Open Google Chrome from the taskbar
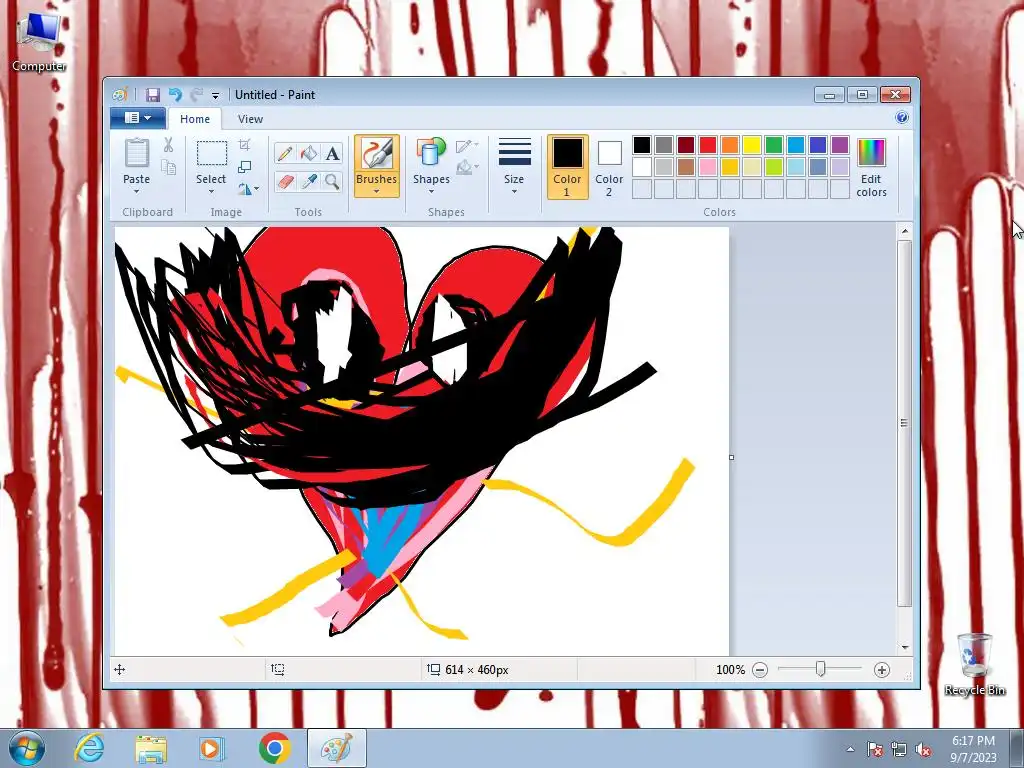This screenshot has width=1024, height=768. 274,748
